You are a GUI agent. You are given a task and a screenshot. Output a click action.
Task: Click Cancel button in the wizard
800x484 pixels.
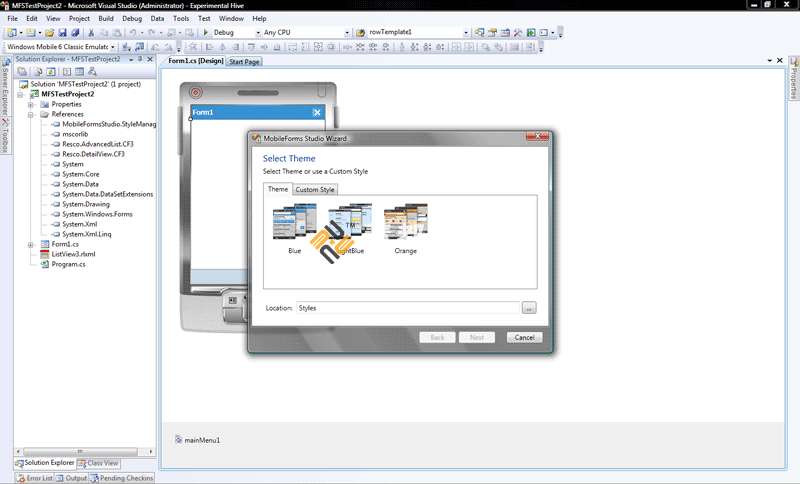click(524, 338)
